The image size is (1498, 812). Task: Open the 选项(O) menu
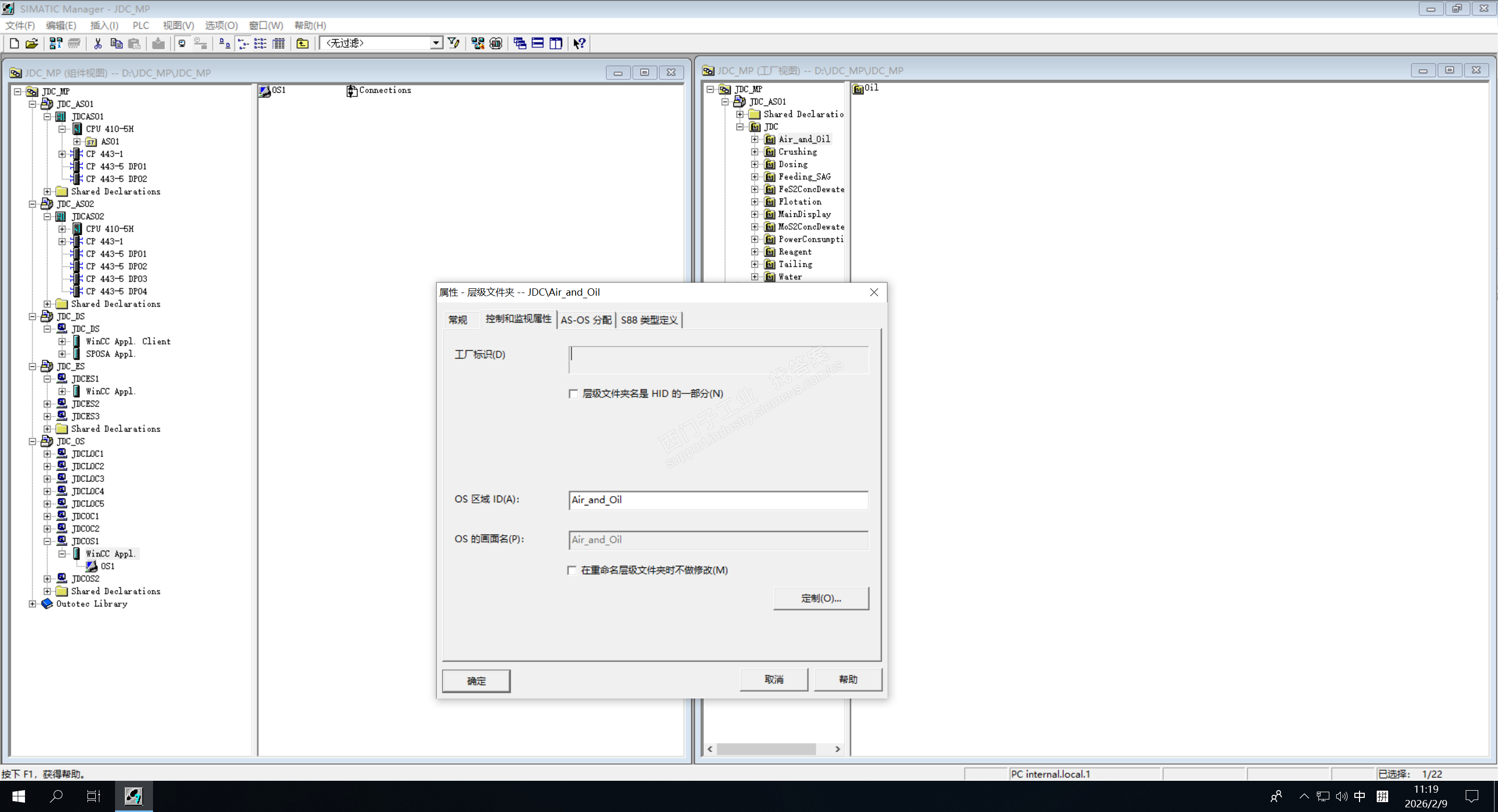221,26
